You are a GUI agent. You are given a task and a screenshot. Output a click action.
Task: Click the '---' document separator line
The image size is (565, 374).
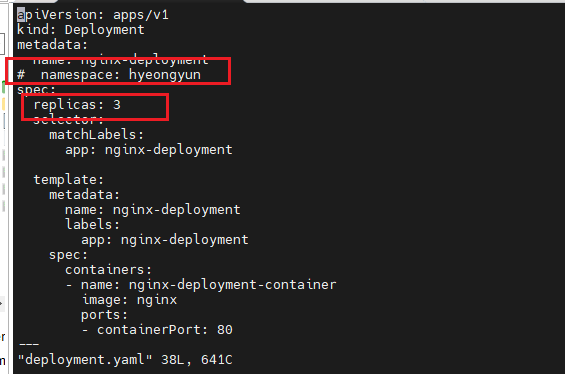point(29,345)
